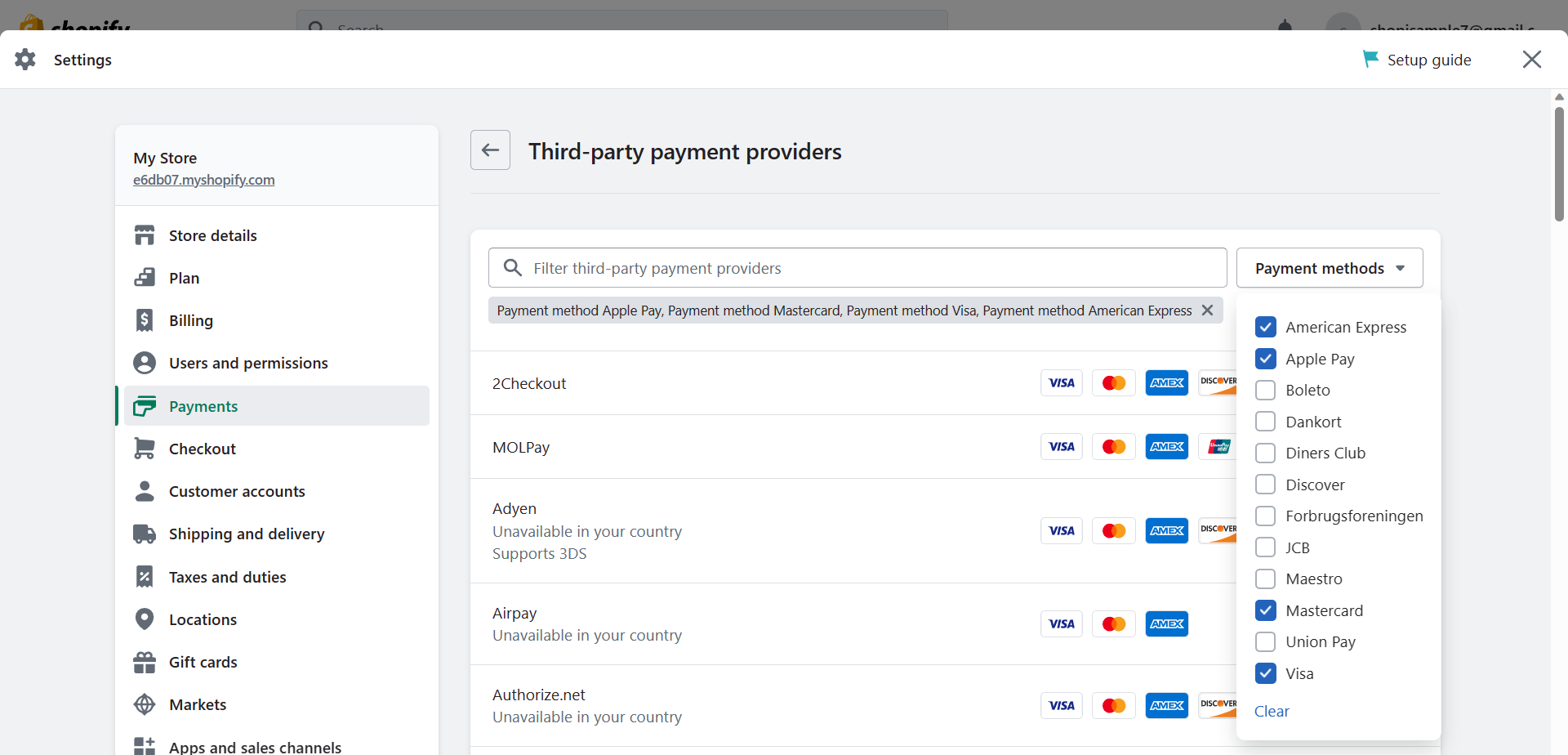Check the Boleto checkbox
This screenshot has width=1568, height=755.
click(x=1265, y=390)
